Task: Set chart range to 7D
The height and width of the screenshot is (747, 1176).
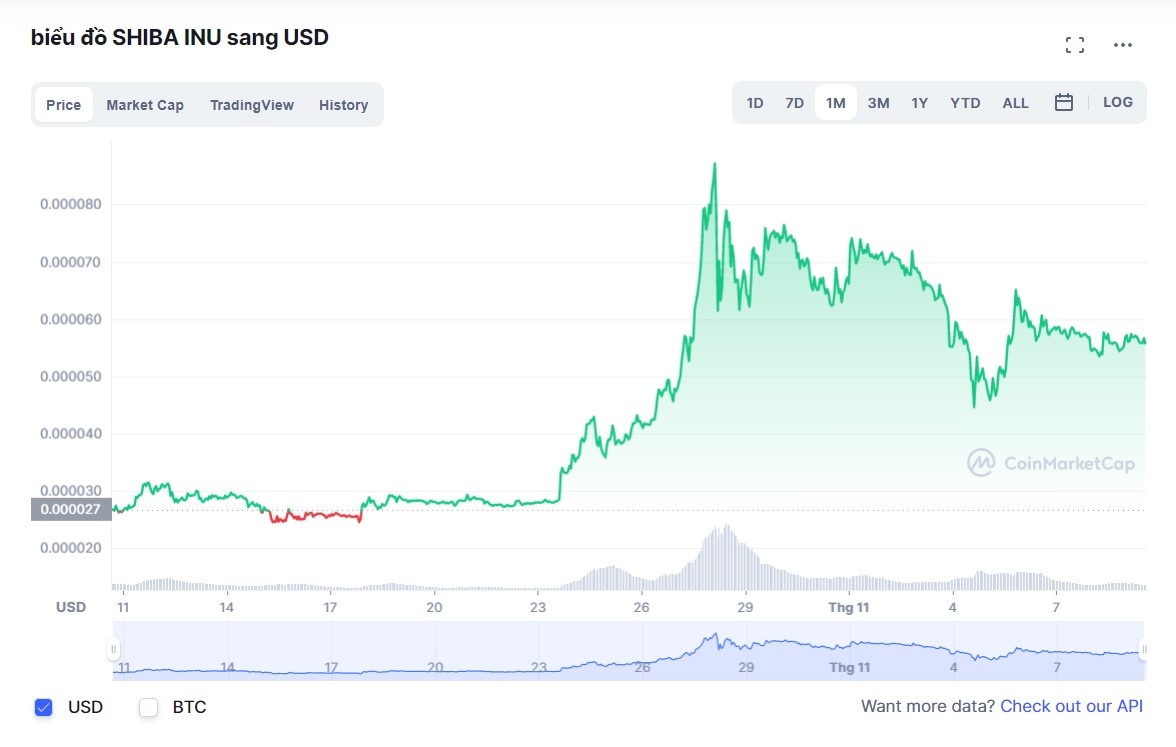Action: pyautogui.click(x=794, y=103)
